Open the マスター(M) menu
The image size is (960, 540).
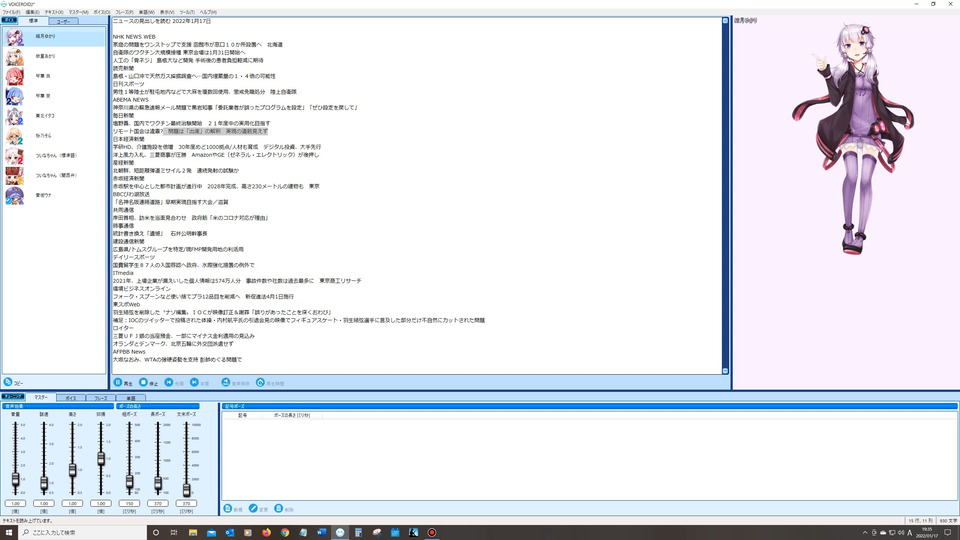(x=78, y=12)
